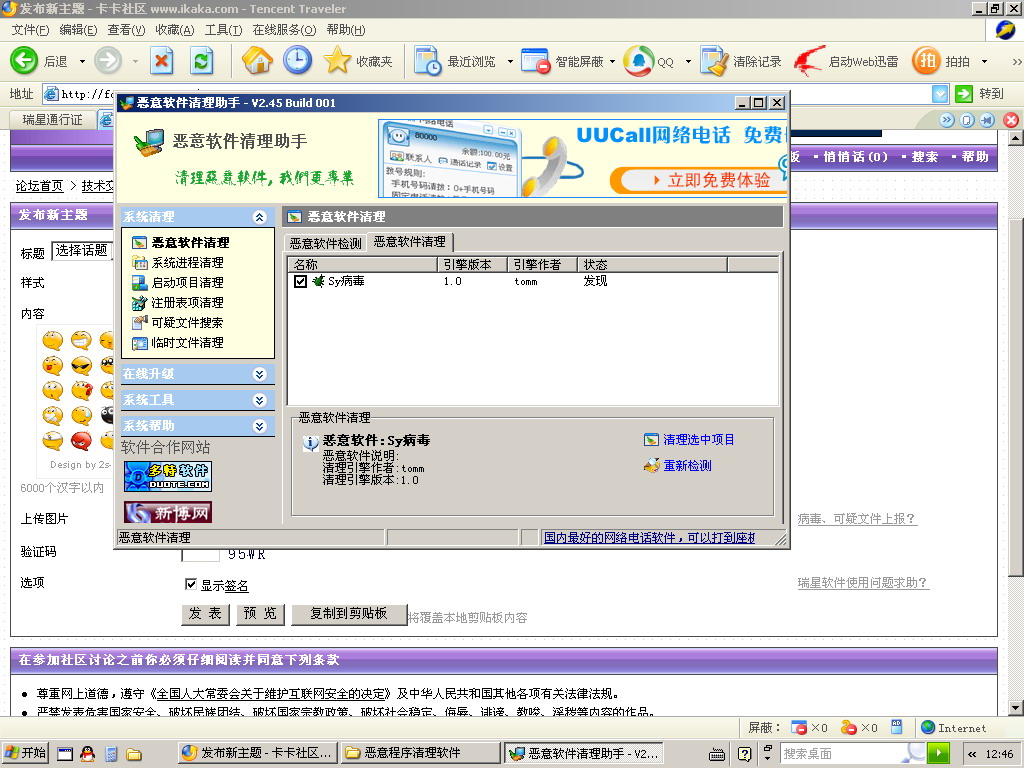The image size is (1024, 768).
Task: Click the show desktop icon in the taskbar quick launch
Action: (65, 754)
